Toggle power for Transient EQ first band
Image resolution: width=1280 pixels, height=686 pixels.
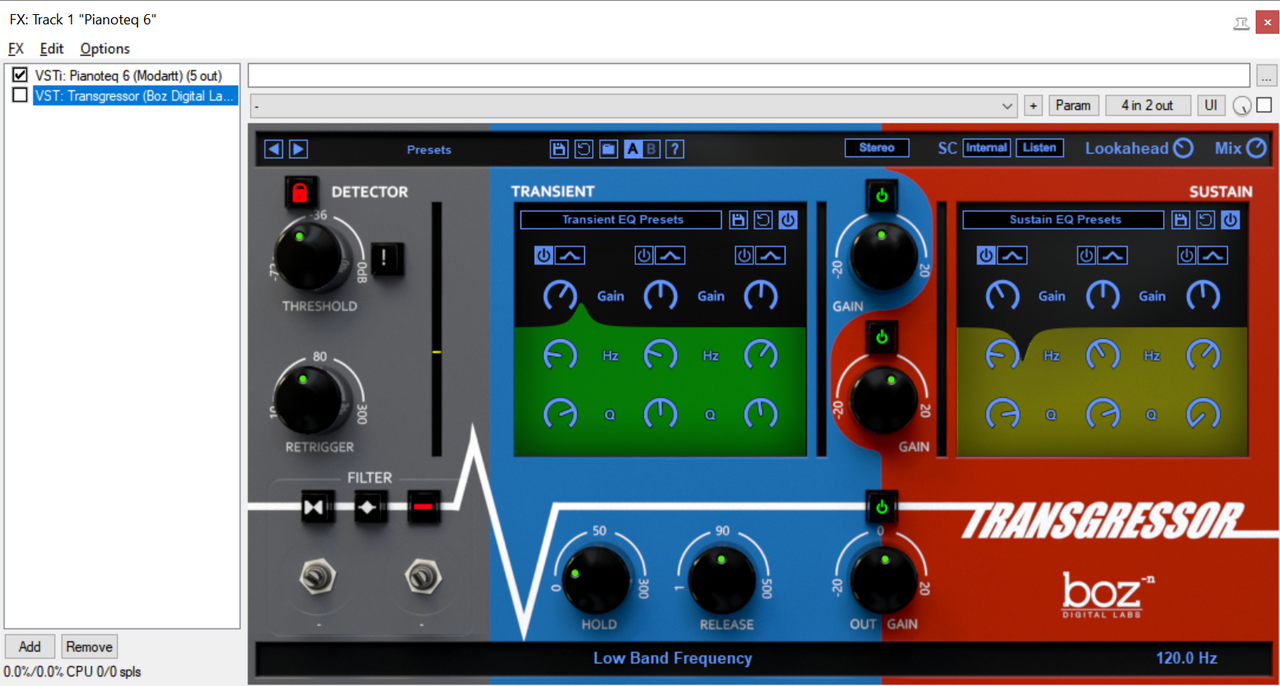pyautogui.click(x=543, y=256)
